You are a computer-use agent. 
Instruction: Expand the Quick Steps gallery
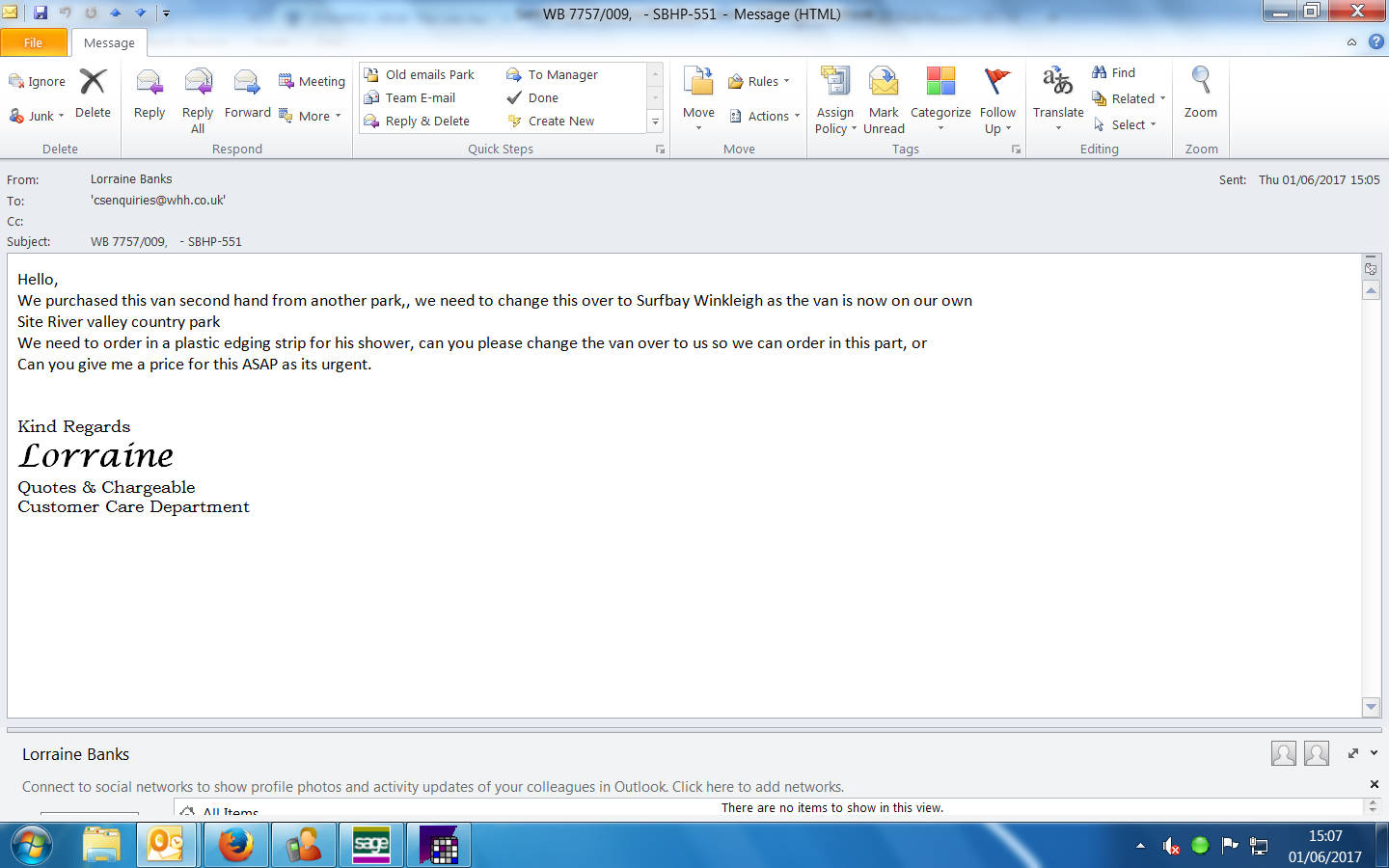pyautogui.click(x=655, y=122)
